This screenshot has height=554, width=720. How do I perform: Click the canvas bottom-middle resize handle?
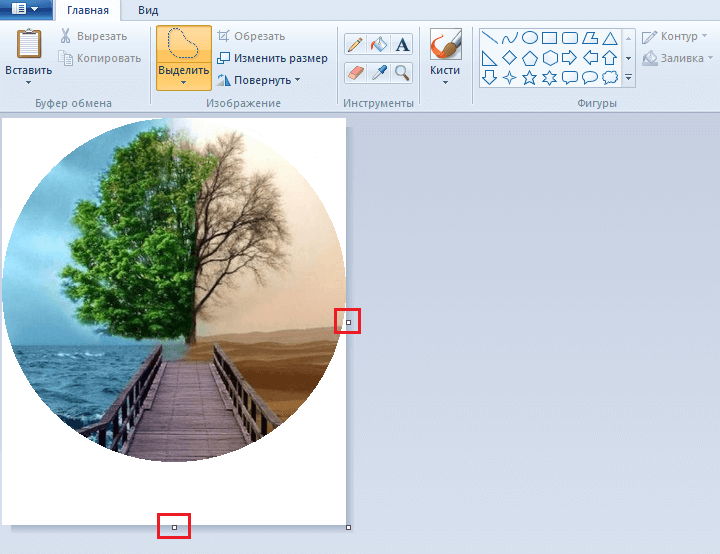[x=174, y=526]
